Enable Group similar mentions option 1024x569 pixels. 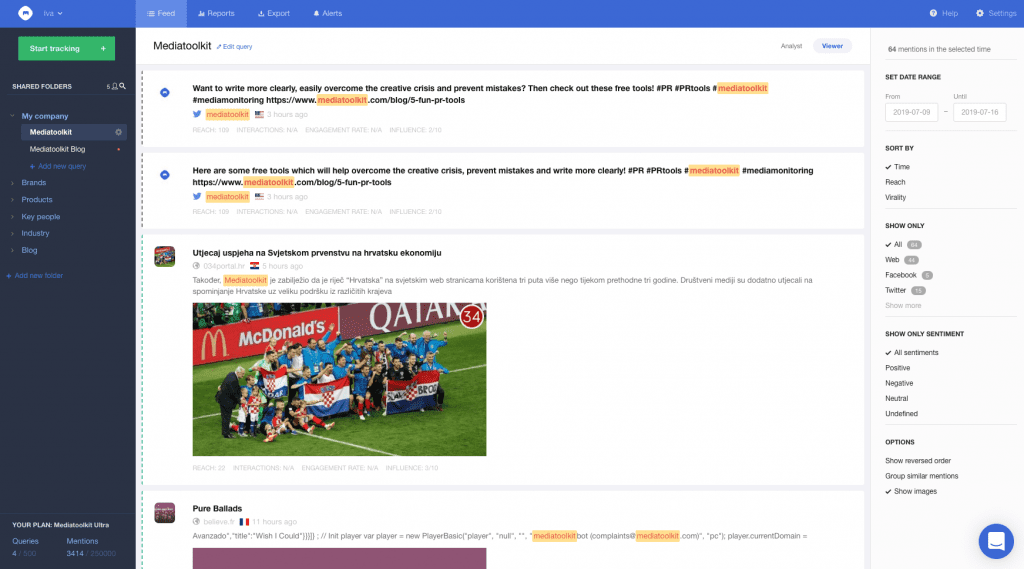[x=921, y=476]
